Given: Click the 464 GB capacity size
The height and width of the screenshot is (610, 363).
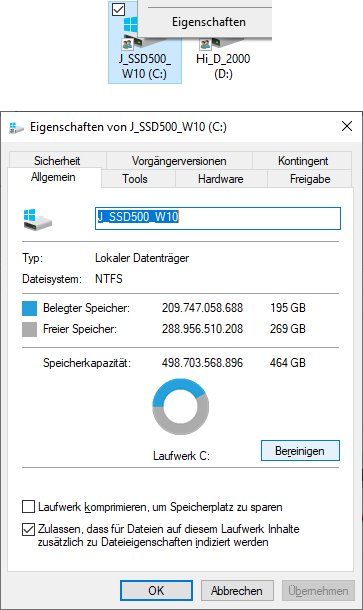Looking at the screenshot, I should tap(288, 363).
